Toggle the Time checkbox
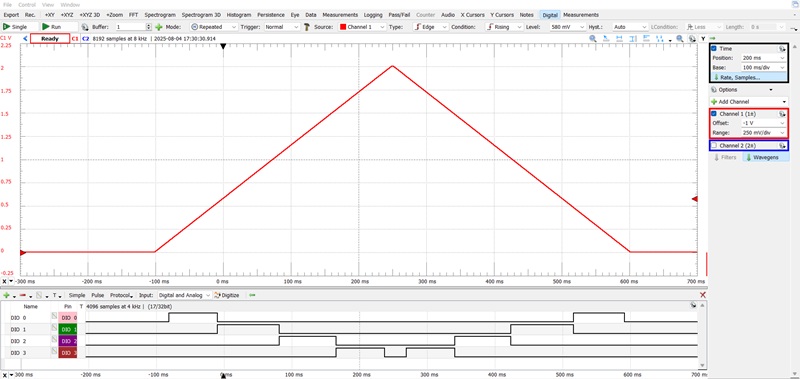The image size is (800, 379). [714, 48]
